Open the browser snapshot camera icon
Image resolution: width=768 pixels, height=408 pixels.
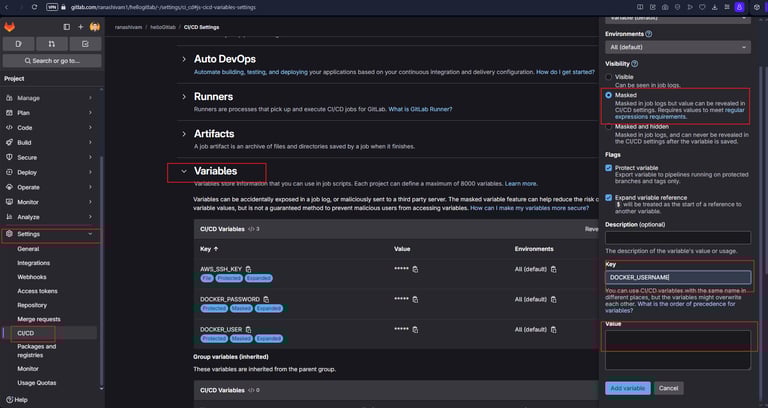(665, 7)
